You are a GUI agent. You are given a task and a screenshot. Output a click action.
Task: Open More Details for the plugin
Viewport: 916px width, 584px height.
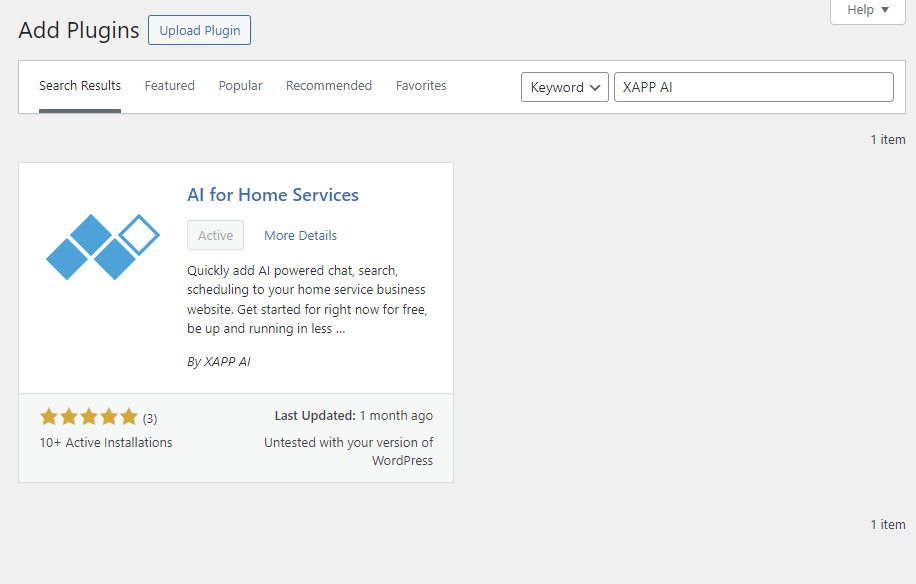(300, 235)
